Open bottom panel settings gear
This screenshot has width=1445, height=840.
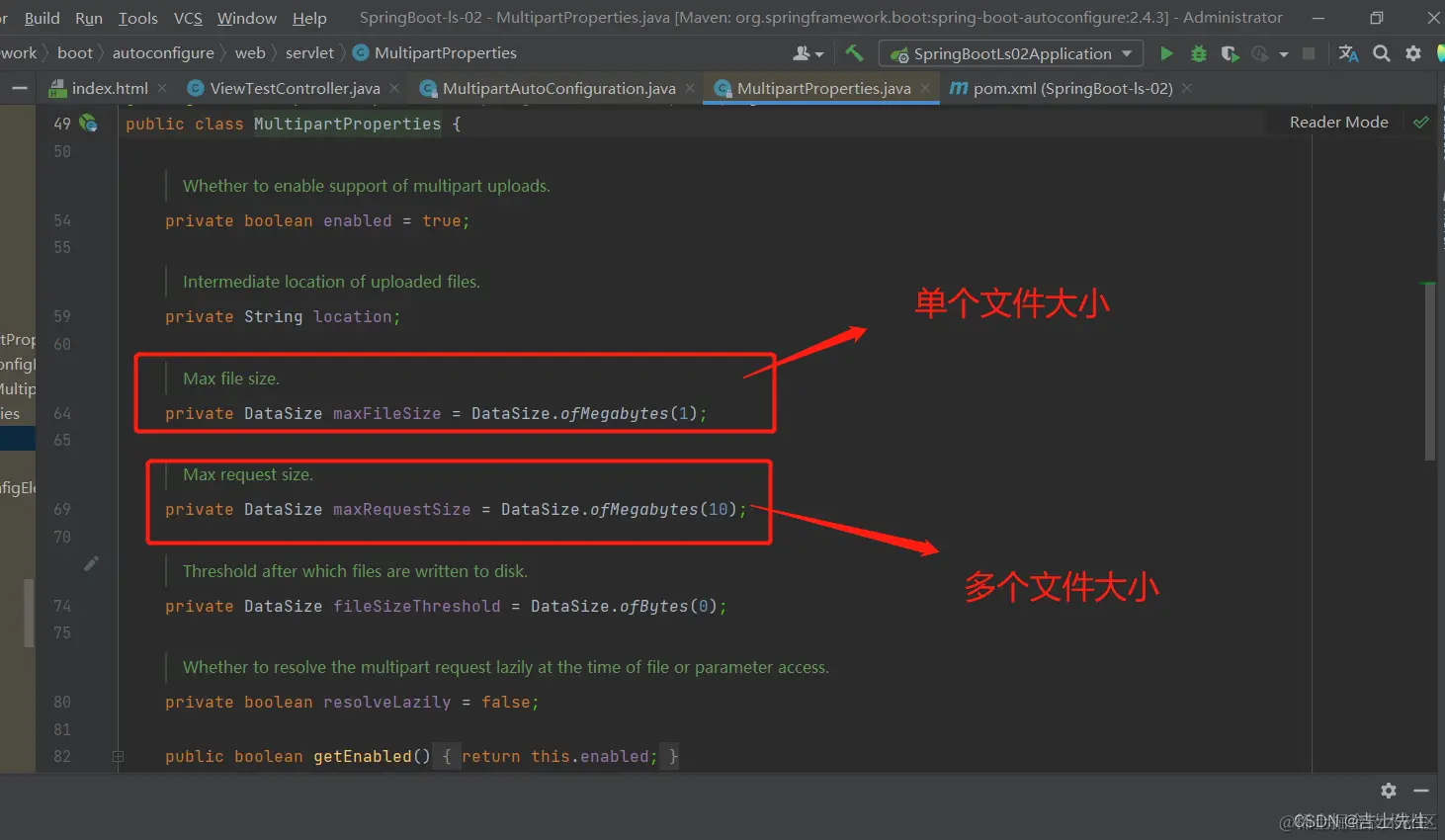(1389, 791)
